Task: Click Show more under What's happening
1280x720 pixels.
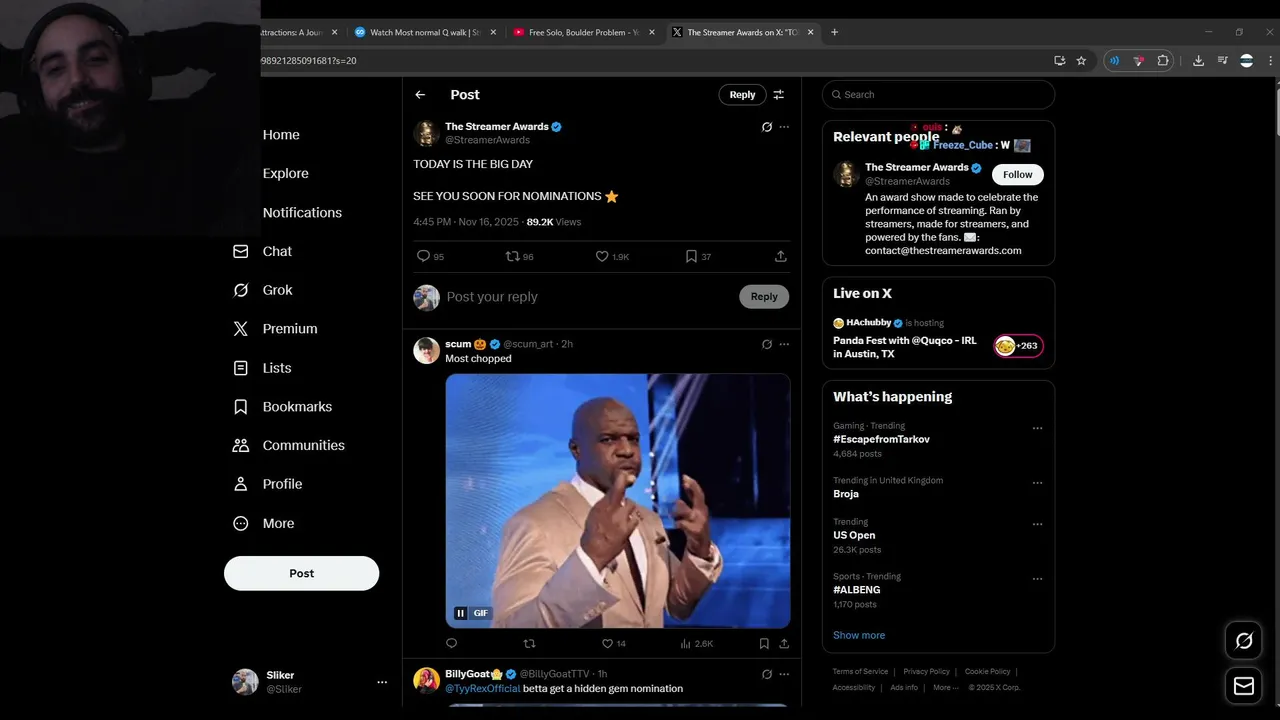Action: coord(859,635)
